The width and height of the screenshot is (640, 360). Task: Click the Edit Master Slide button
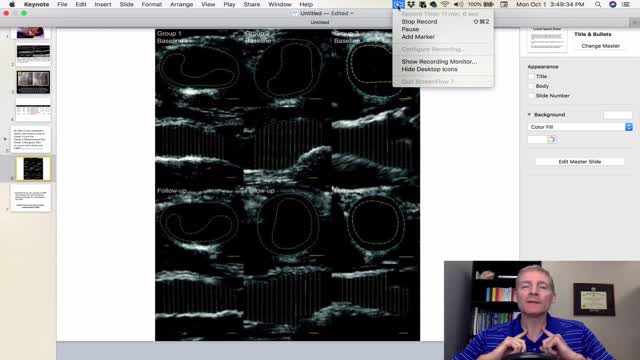[580, 162]
